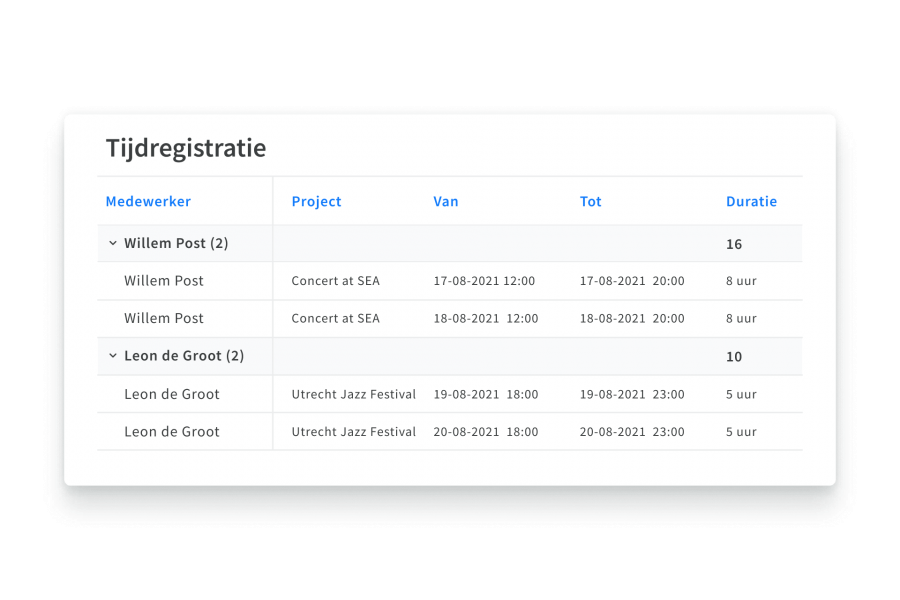Image resolution: width=900 pixels, height=600 pixels.
Task: Sort by the Medewerker column header
Action: point(148,201)
